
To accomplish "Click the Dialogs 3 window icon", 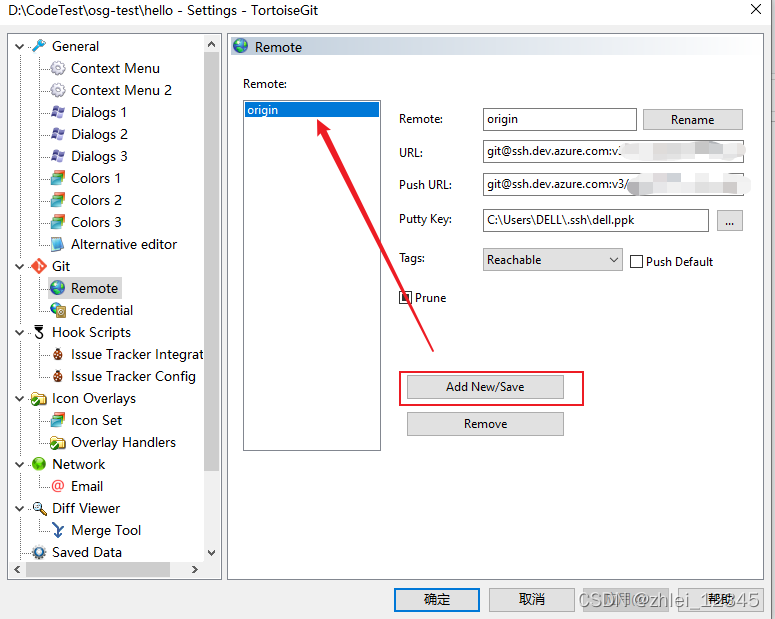I will tap(58, 156).
